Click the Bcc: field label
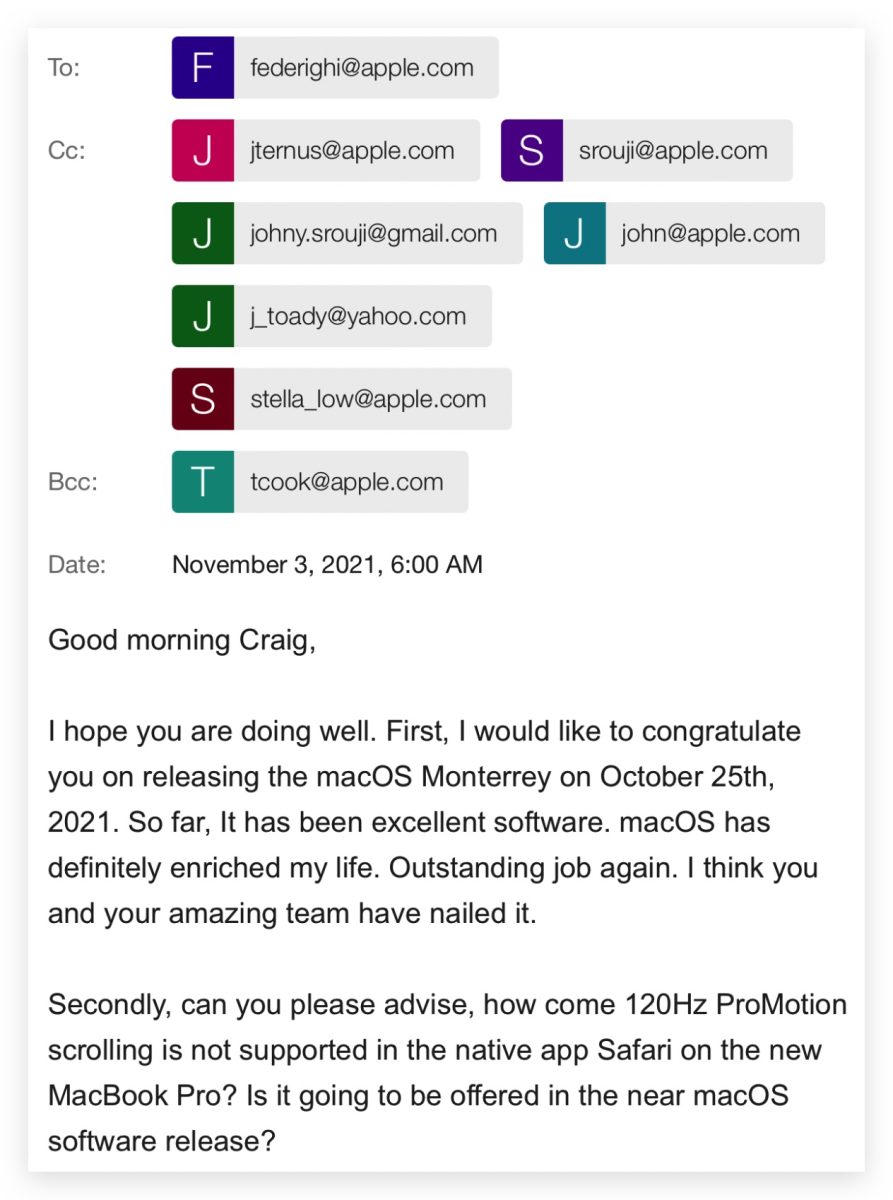The image size is (893, 1200). click(73, 482)
